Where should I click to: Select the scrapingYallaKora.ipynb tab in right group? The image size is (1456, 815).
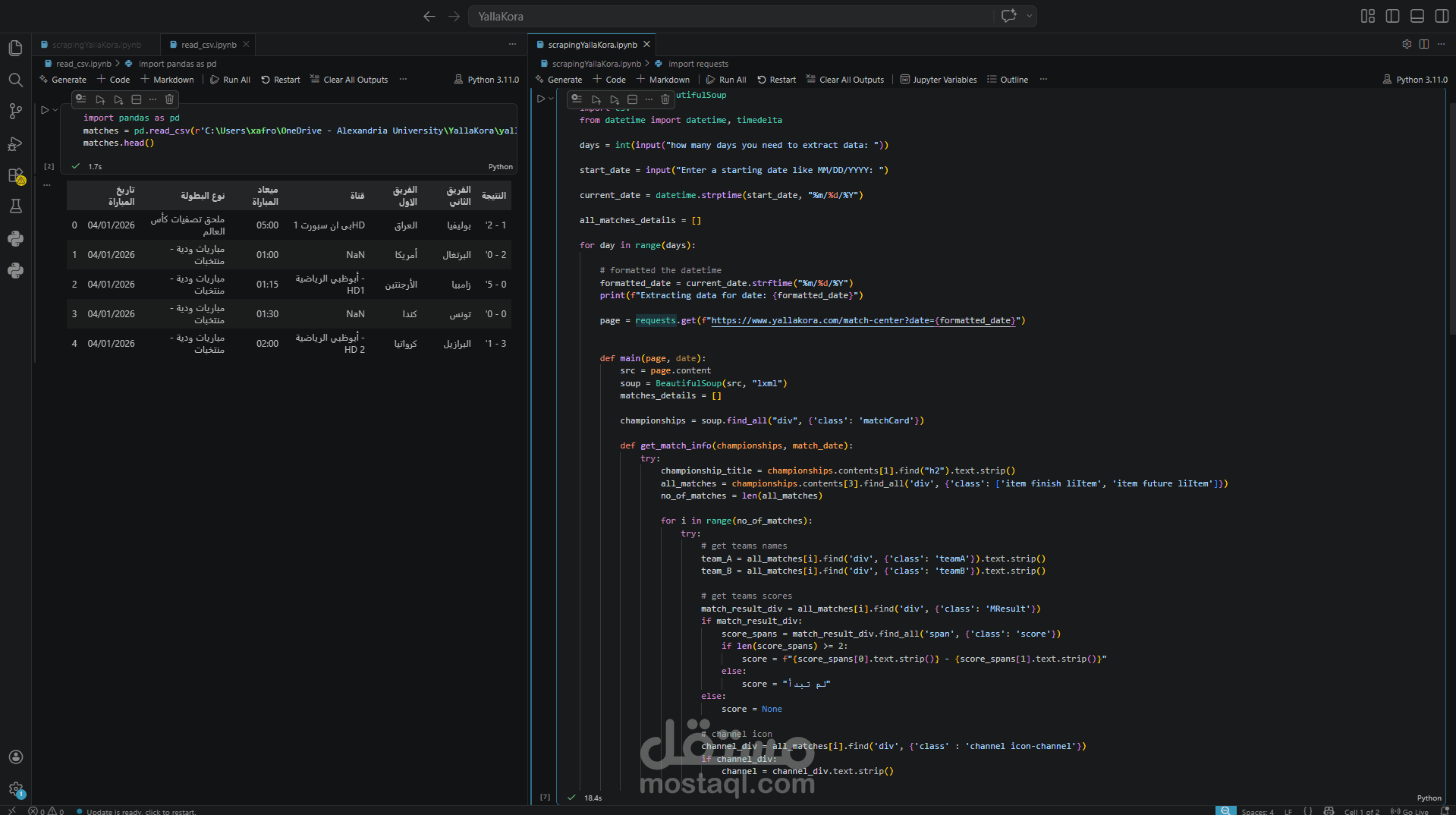(x=592, y=45)
